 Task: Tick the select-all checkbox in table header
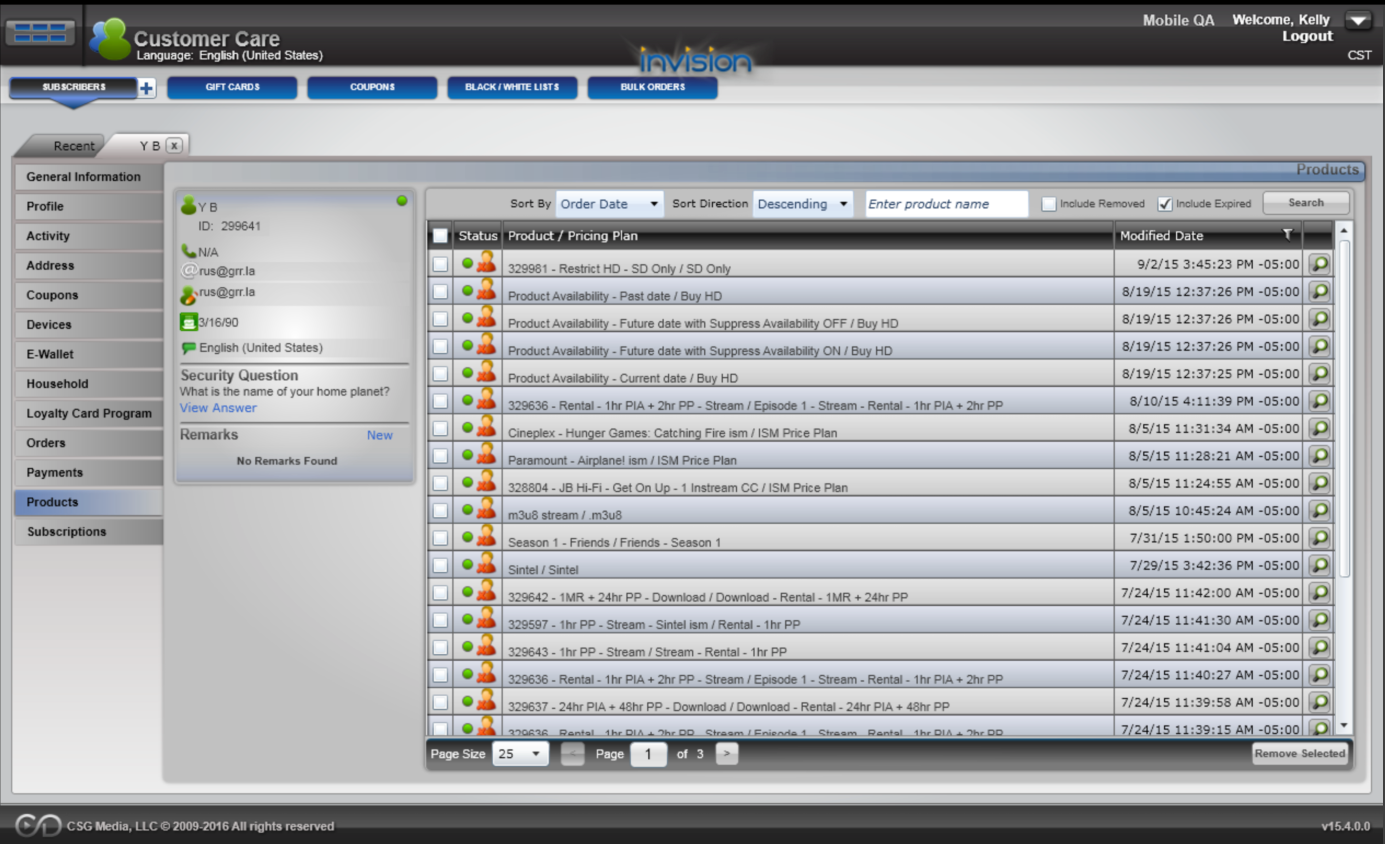(440, 236)
